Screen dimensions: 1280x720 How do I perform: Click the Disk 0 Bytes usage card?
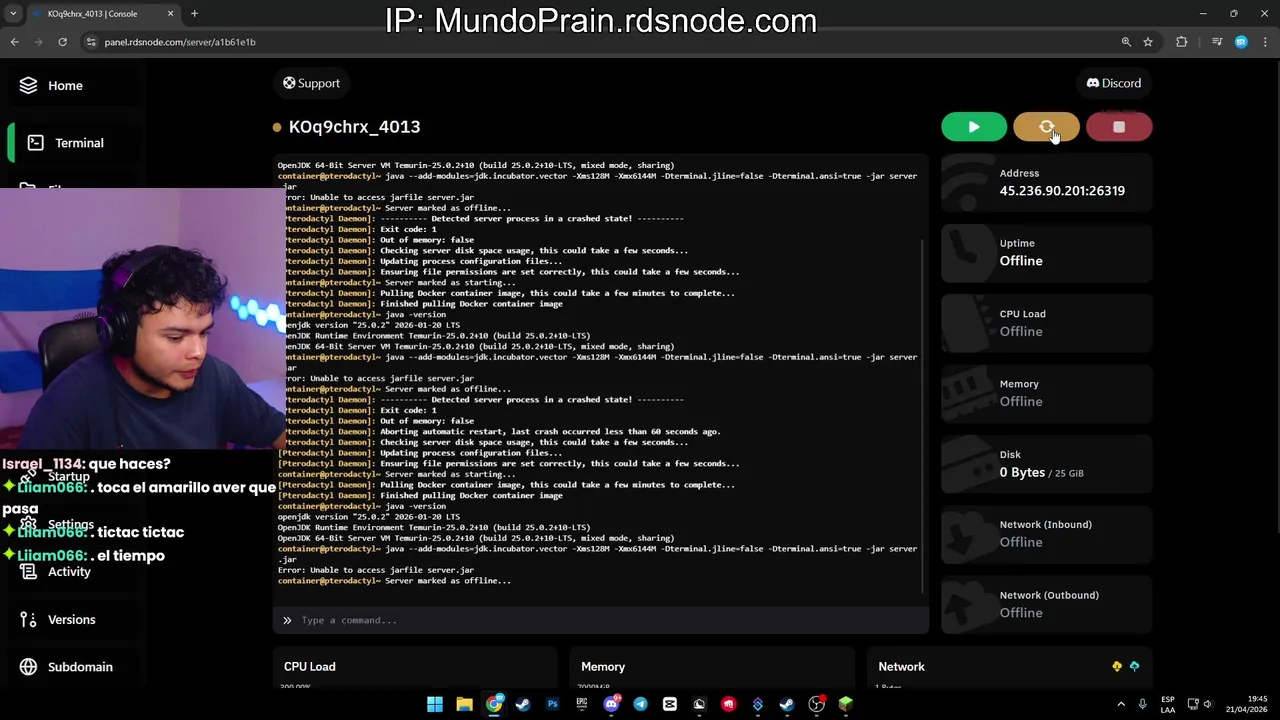(x=1047, y=464)
